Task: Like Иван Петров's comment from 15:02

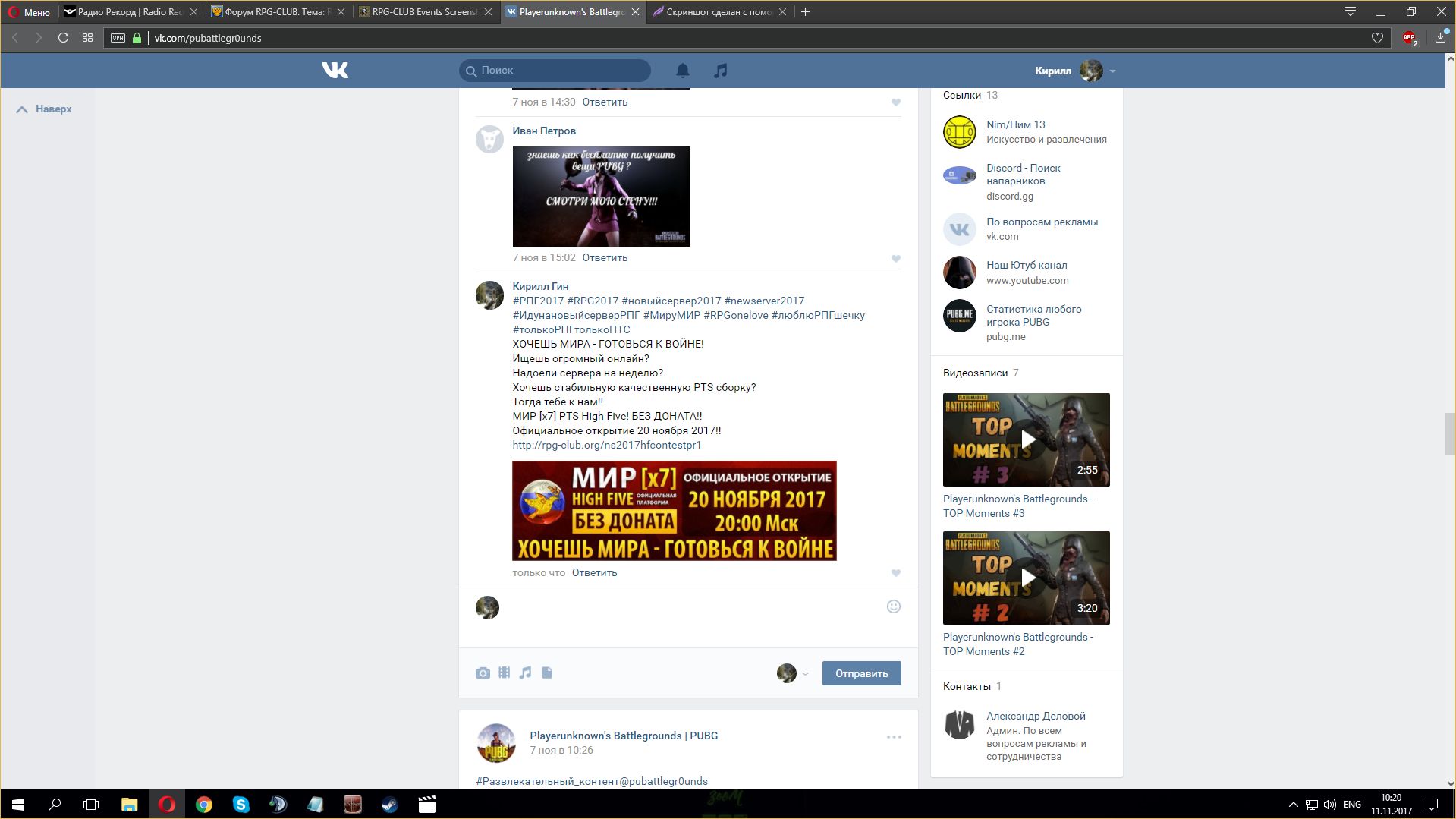Action: (x=896, y=259)
